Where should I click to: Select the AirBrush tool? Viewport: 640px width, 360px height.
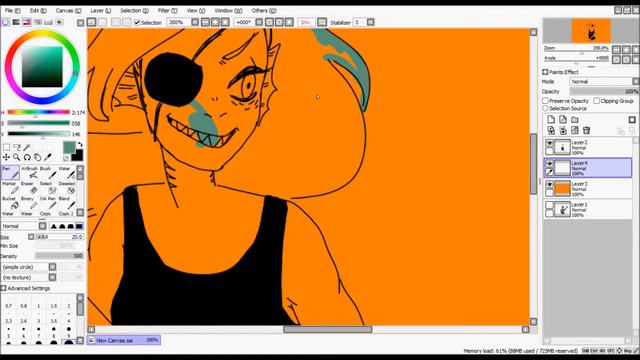pos(29,172)
